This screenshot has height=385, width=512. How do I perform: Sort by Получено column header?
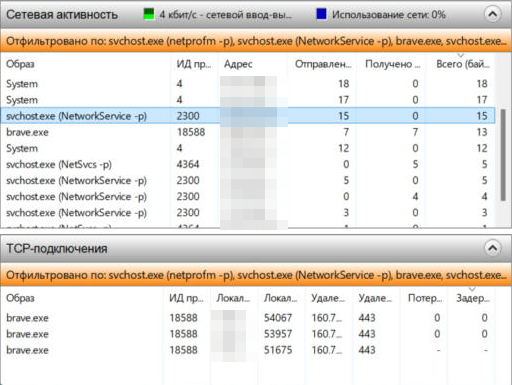click(x=393, y=64)
